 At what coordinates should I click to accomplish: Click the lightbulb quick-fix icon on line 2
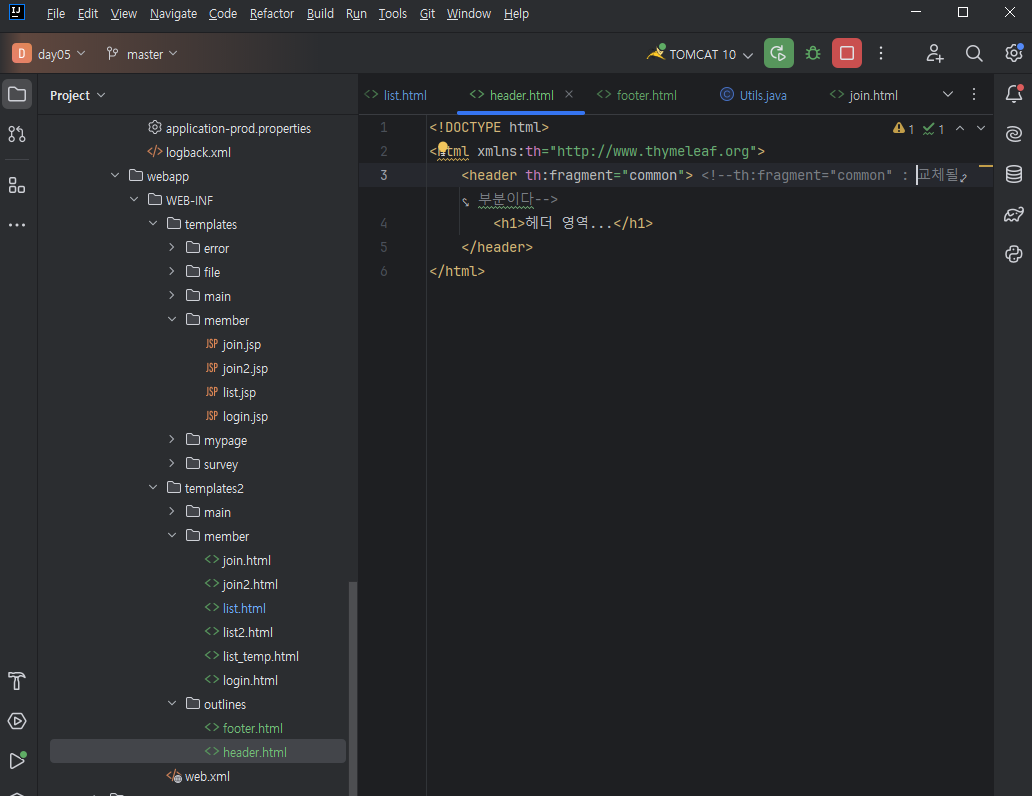tap(443, 148)
